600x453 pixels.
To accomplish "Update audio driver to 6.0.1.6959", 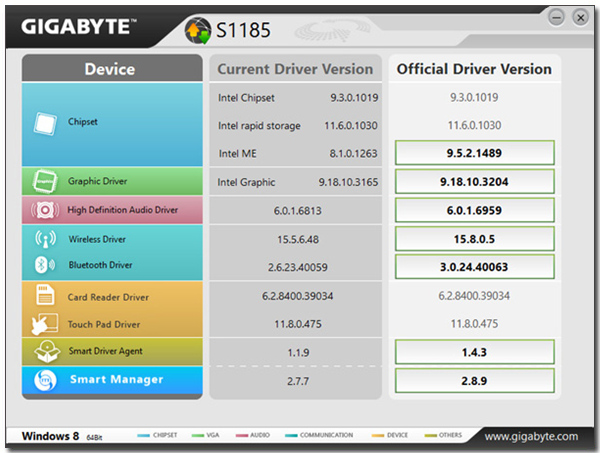I will click(x=474, y=210).
